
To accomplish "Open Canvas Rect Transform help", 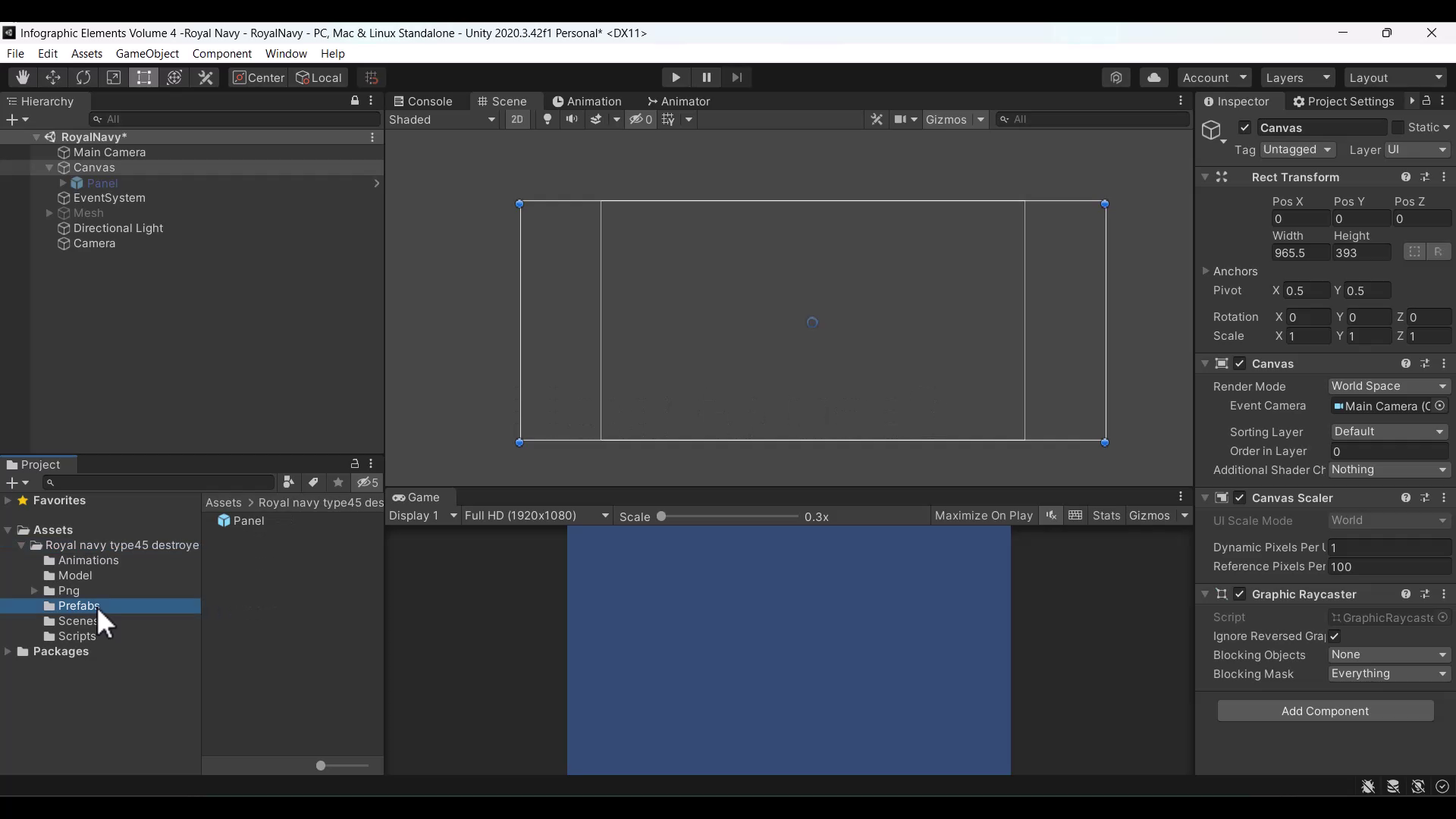I will tap(1406, 177).
